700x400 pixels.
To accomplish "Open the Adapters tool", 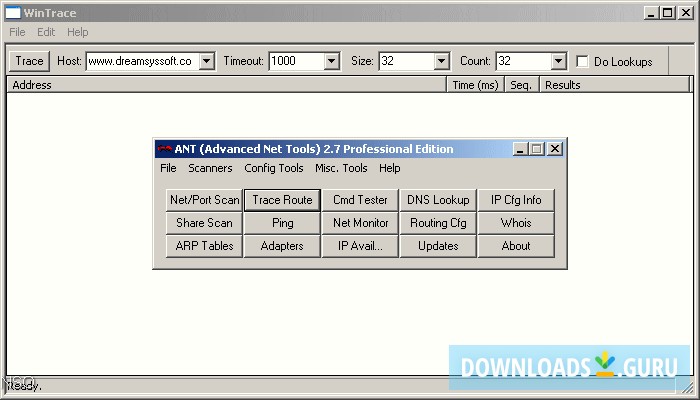I will (282, 246).
